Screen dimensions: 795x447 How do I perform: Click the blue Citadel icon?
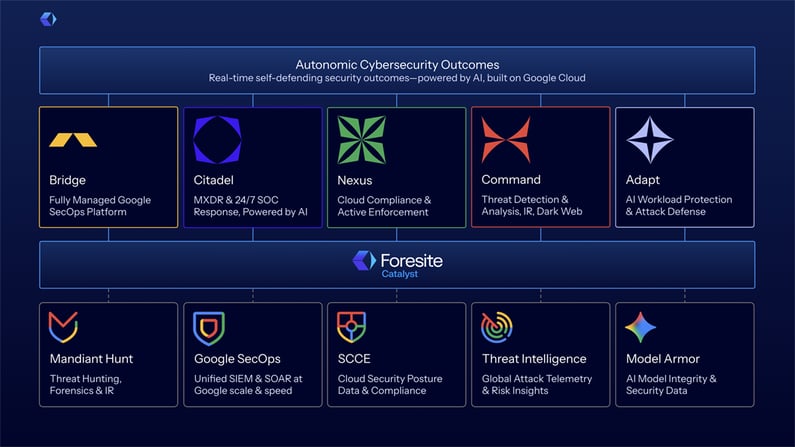(218, 140)
